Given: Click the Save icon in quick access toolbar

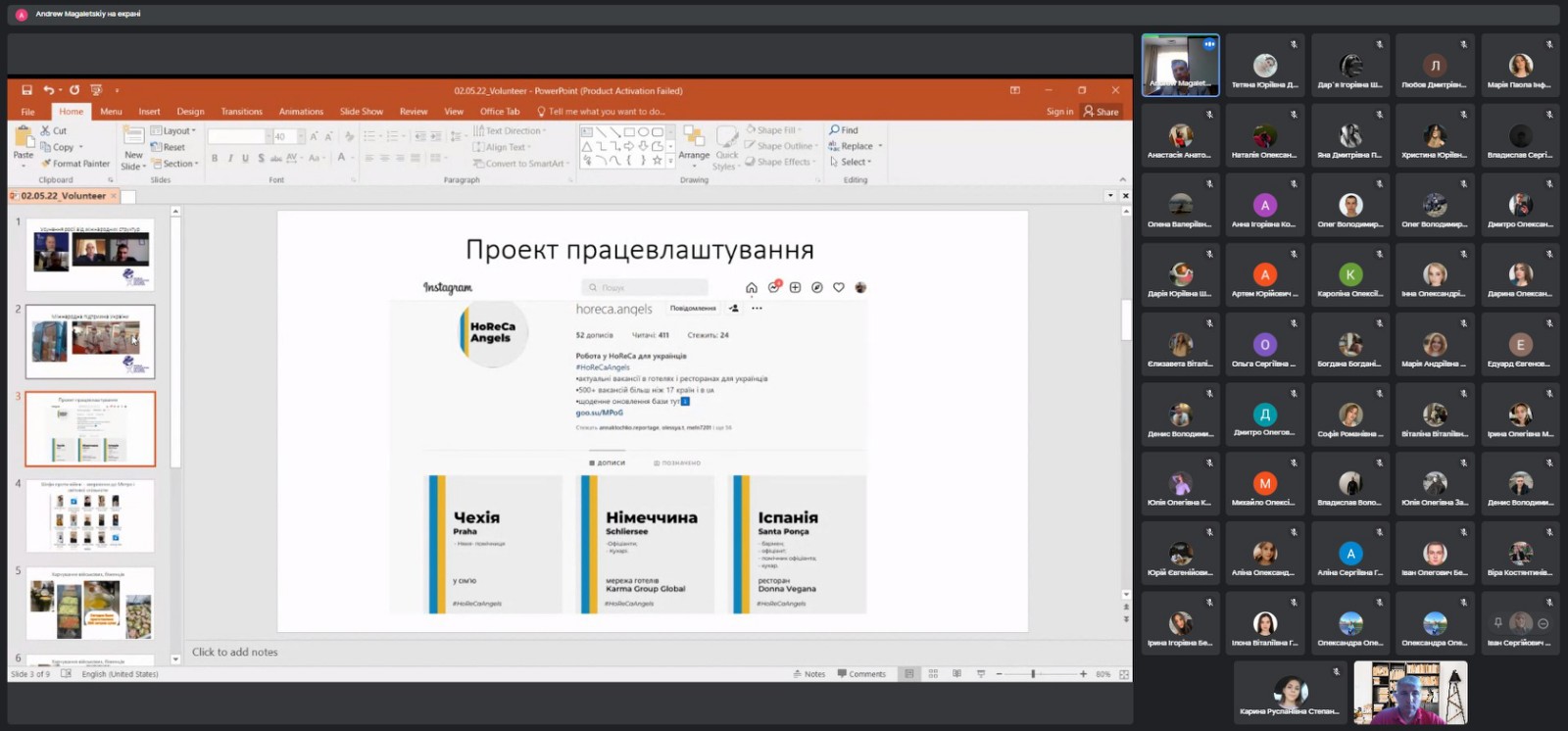Looking at the screenshot, I should tap(26, 90).
